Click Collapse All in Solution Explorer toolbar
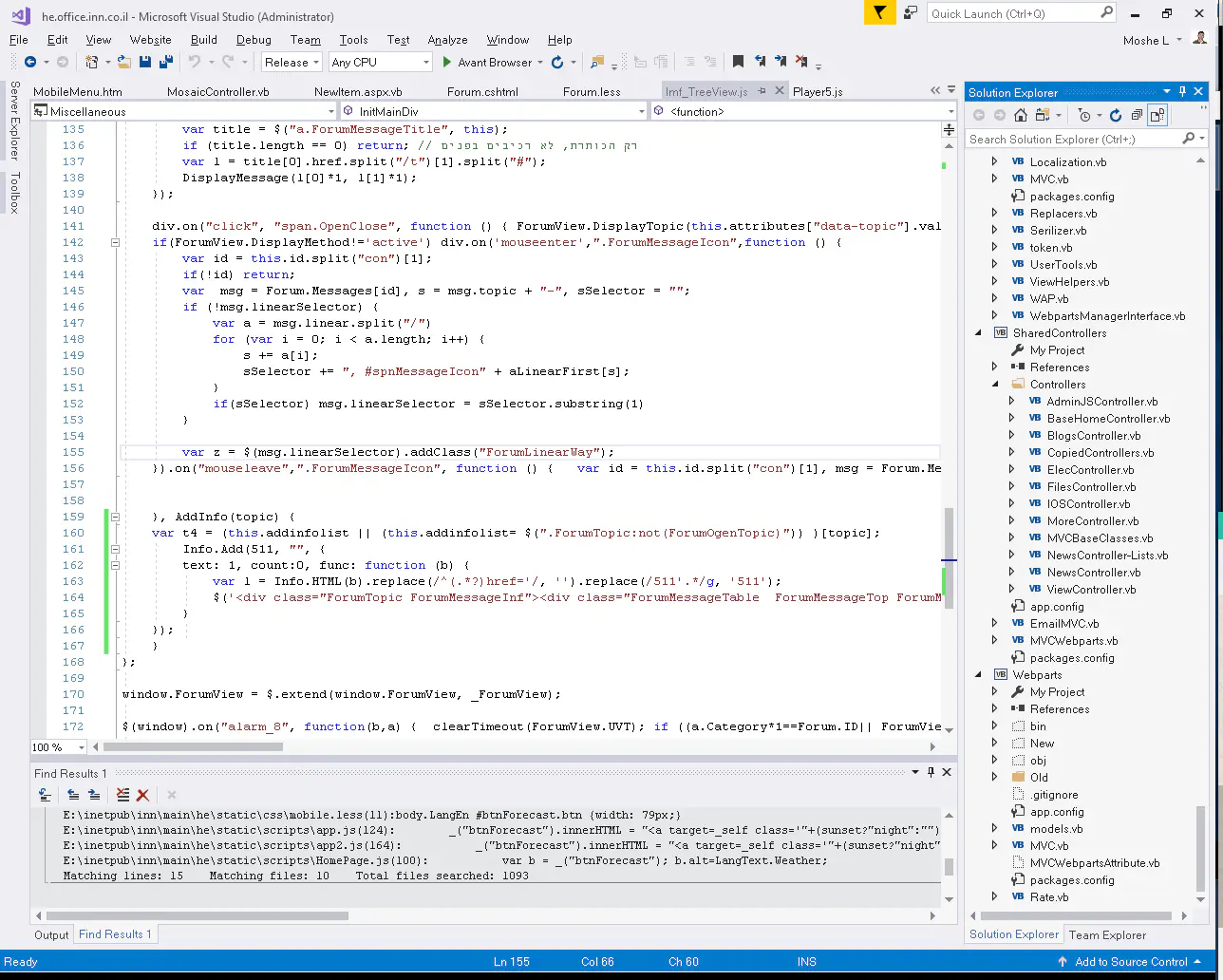This screenshot has height=980, width=1223. click(x=1136, y=116)
